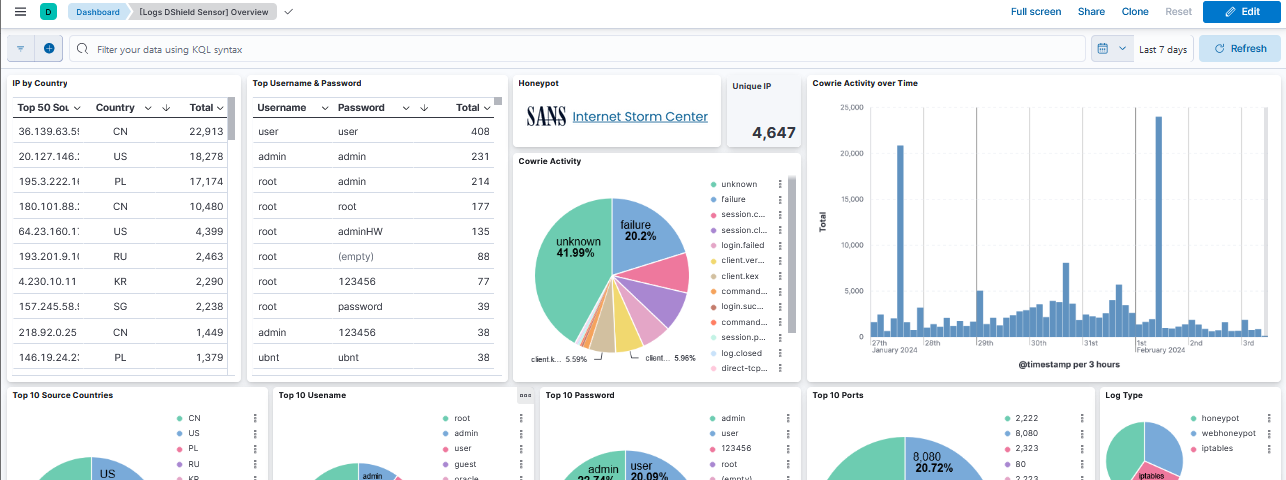Open options for guest in Top 10 Usename legend
Viewport: 1286px width, 480px height.
coord(520,464)
